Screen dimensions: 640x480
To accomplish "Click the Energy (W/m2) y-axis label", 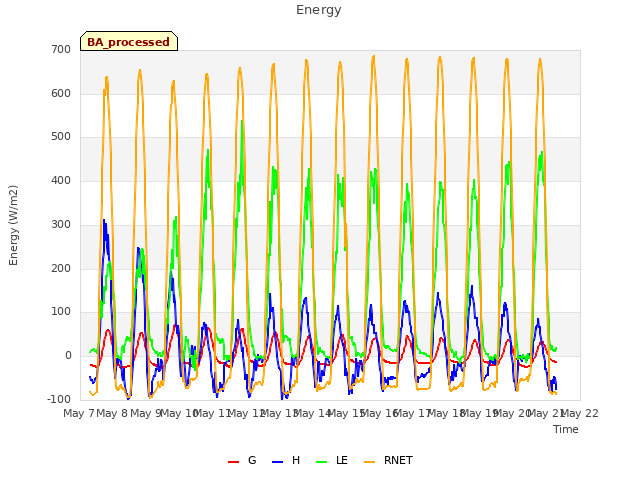I will point(13,225).
